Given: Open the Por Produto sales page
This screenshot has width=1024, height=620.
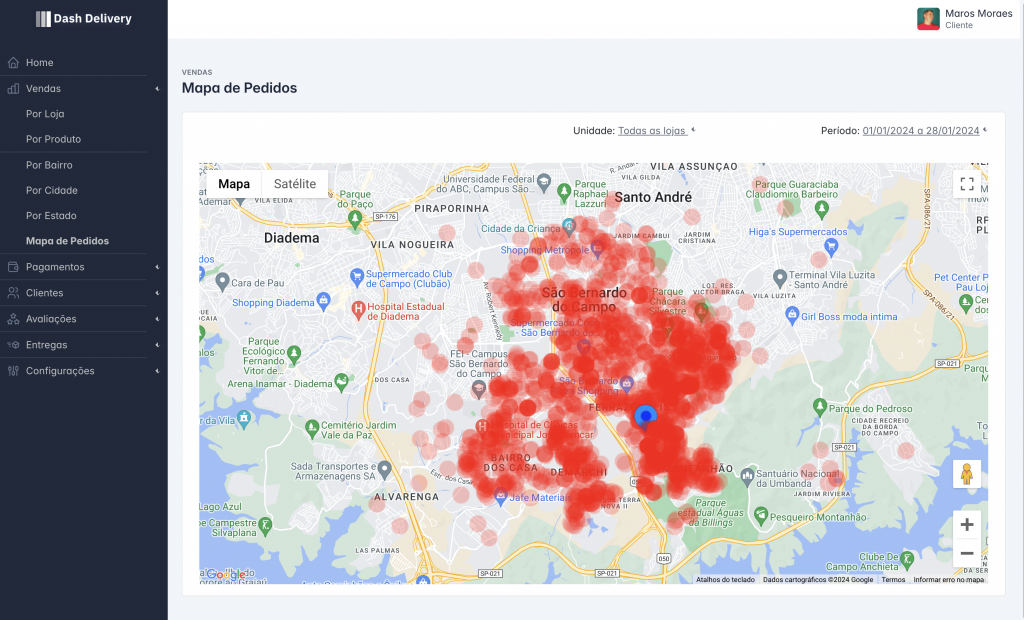Looking at the screenshot, I should [x=53, y=139].
